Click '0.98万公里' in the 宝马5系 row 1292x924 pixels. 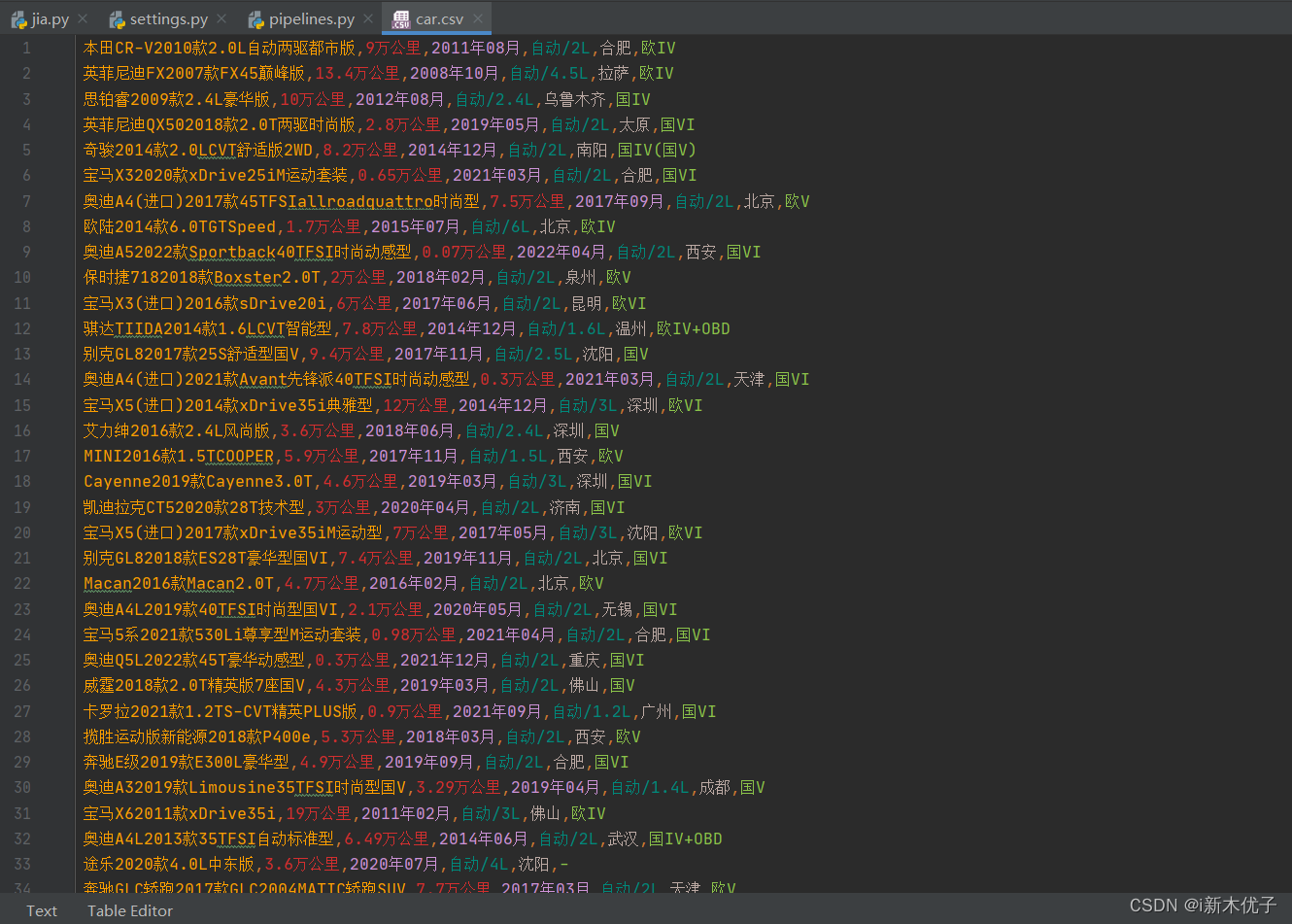(x=414, y=634)
